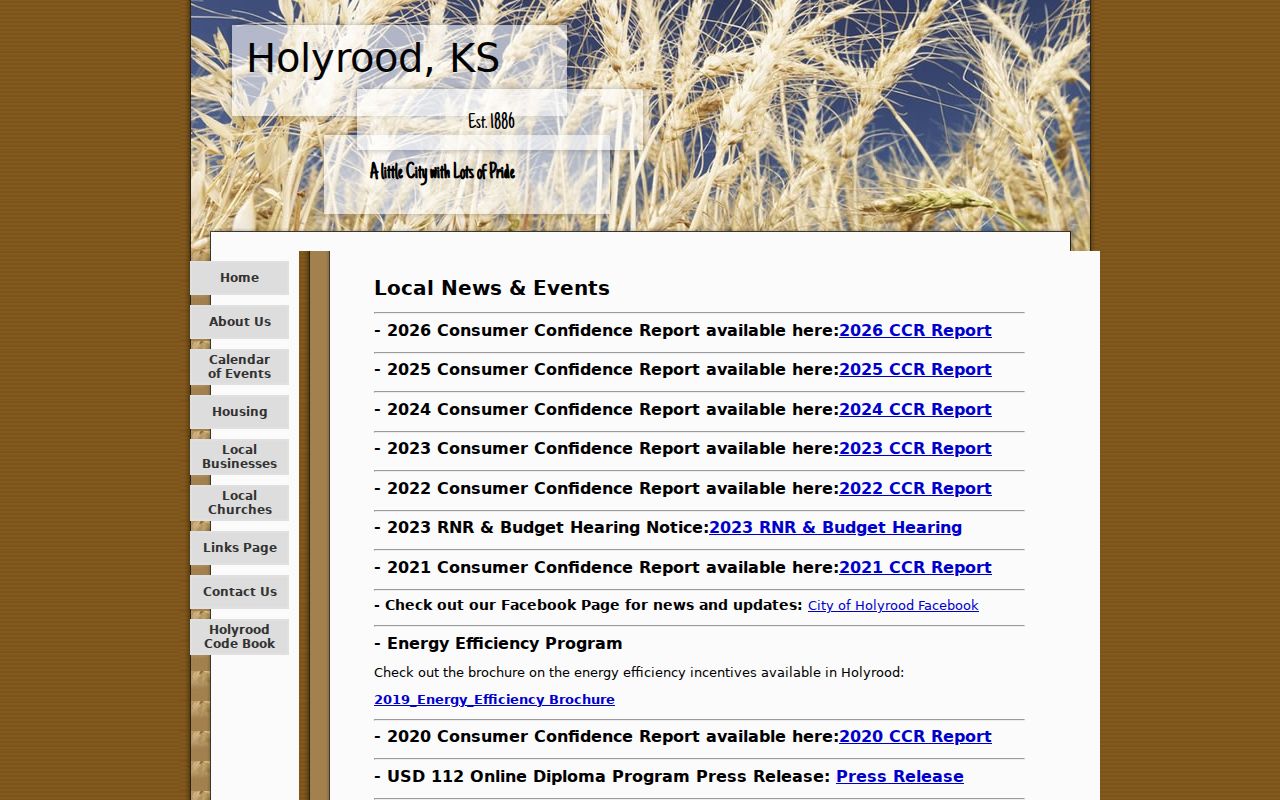Click the 'A little City with Lots of Pride' slogan
The width and height of the screenshot is (1280, 800).
point(442,172)
